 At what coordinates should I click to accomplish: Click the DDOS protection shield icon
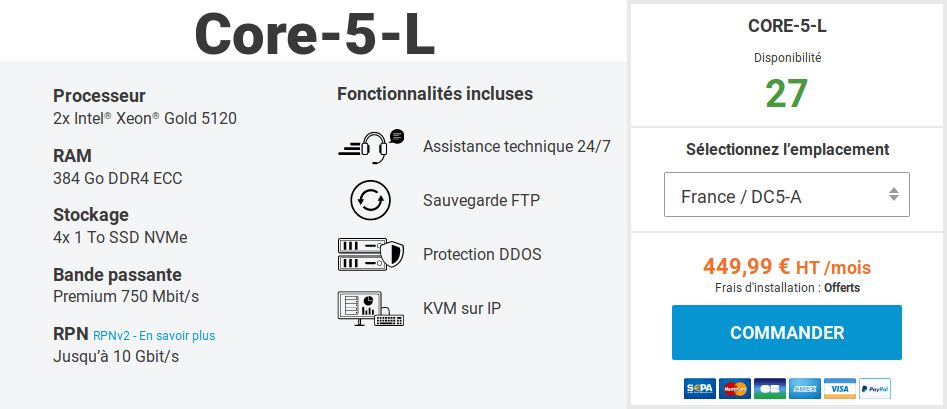point(371,254)
